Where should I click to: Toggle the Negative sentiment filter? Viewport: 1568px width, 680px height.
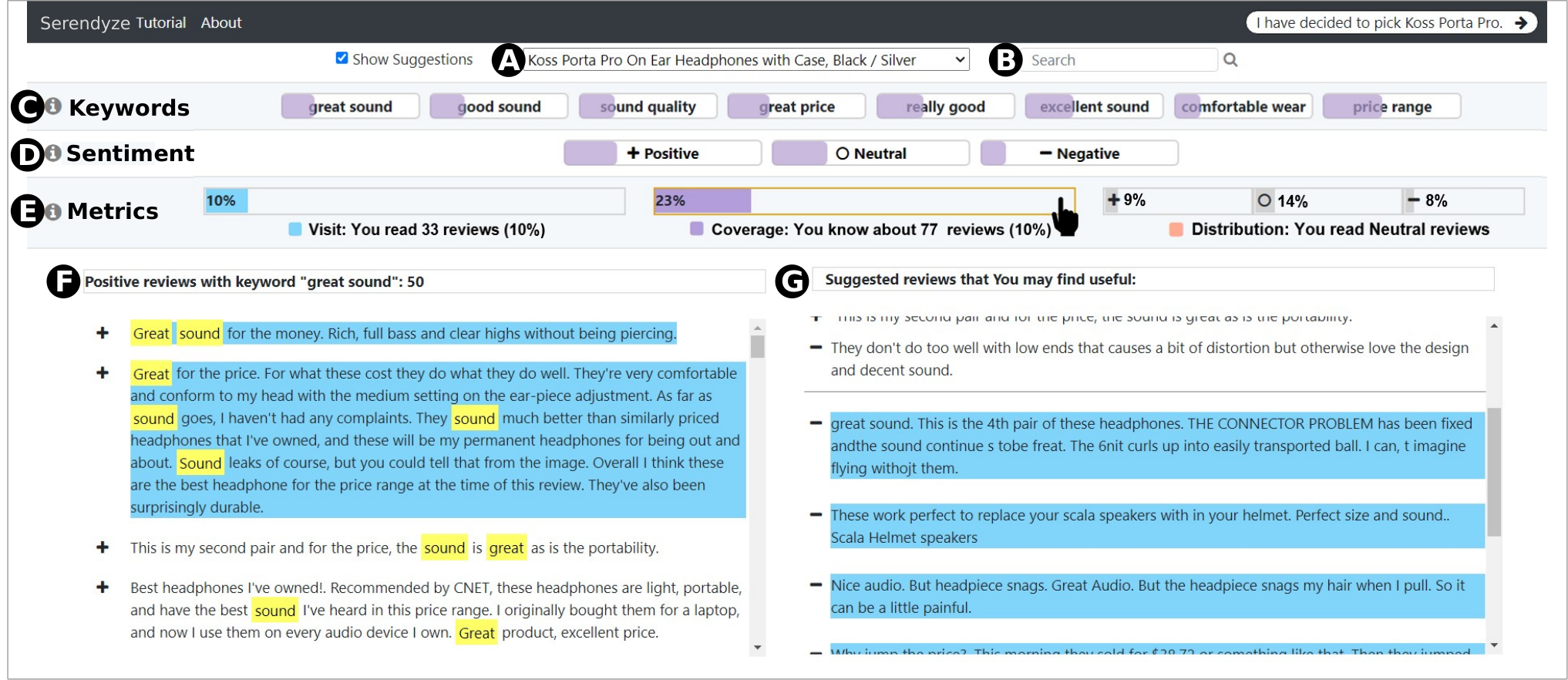tap(1079, 153)
